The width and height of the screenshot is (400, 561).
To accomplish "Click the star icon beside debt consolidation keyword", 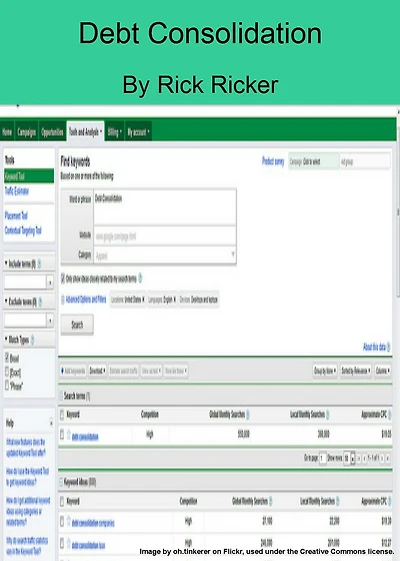I will click(x=69, y=435).
